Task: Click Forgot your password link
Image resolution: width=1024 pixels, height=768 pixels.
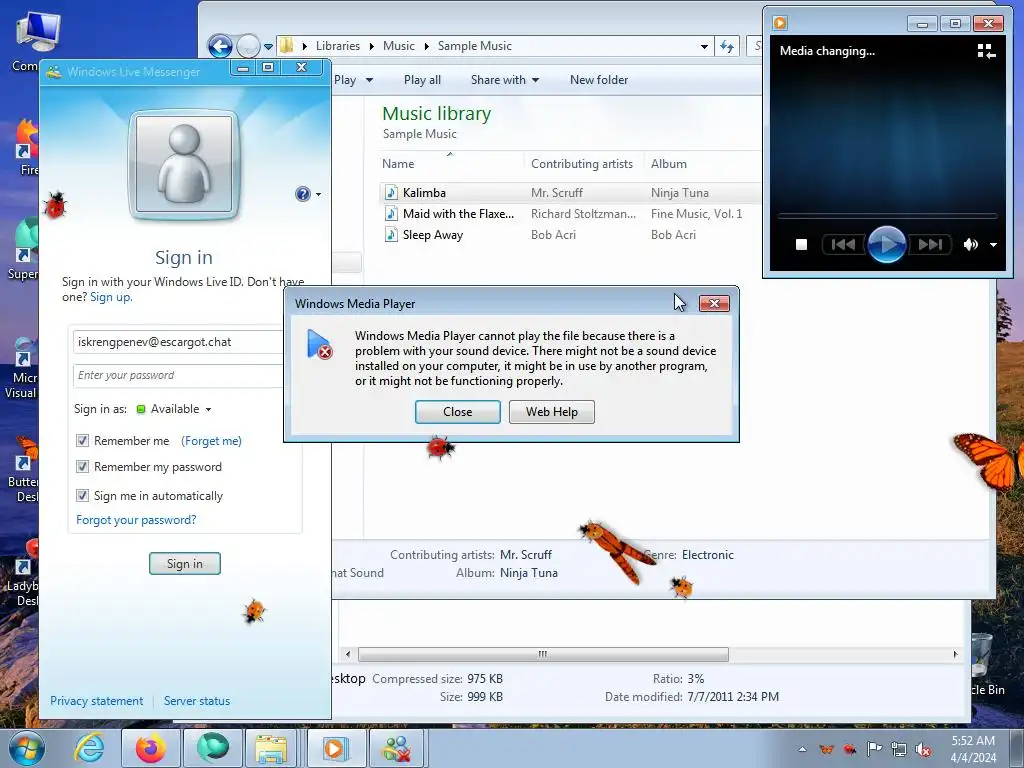Action: click(136, 520)
